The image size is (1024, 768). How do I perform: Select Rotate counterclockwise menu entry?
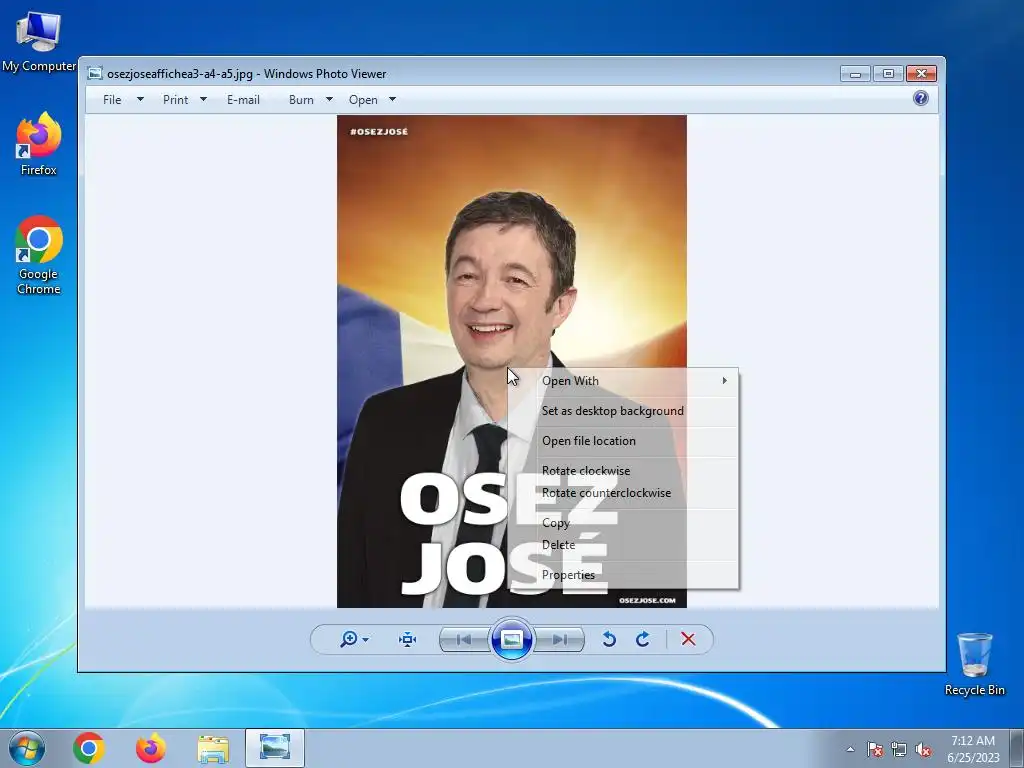click(623, 493)
